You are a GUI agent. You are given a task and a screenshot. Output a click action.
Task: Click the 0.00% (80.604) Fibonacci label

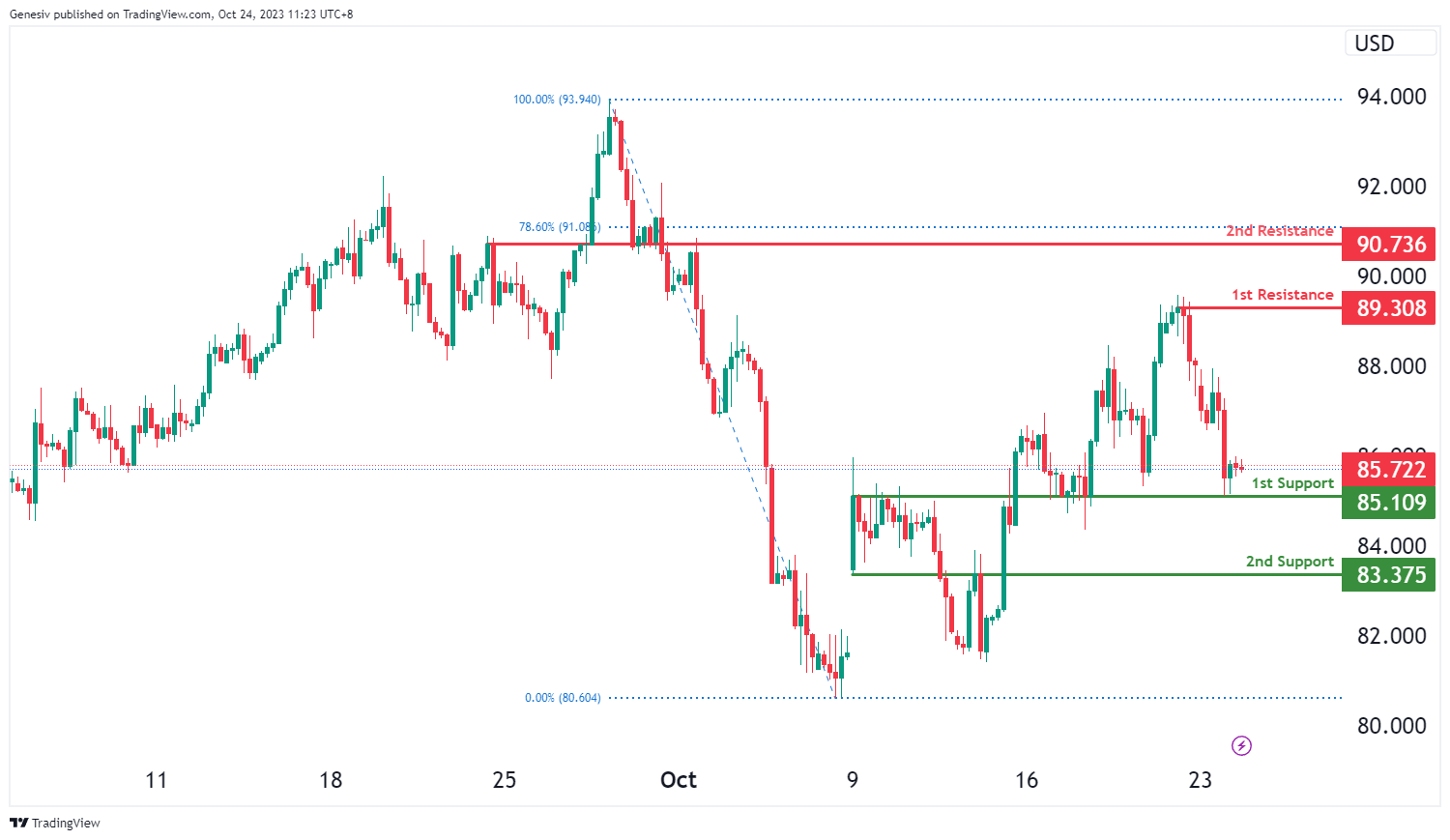pyautogui.click(x=562, y=698)
